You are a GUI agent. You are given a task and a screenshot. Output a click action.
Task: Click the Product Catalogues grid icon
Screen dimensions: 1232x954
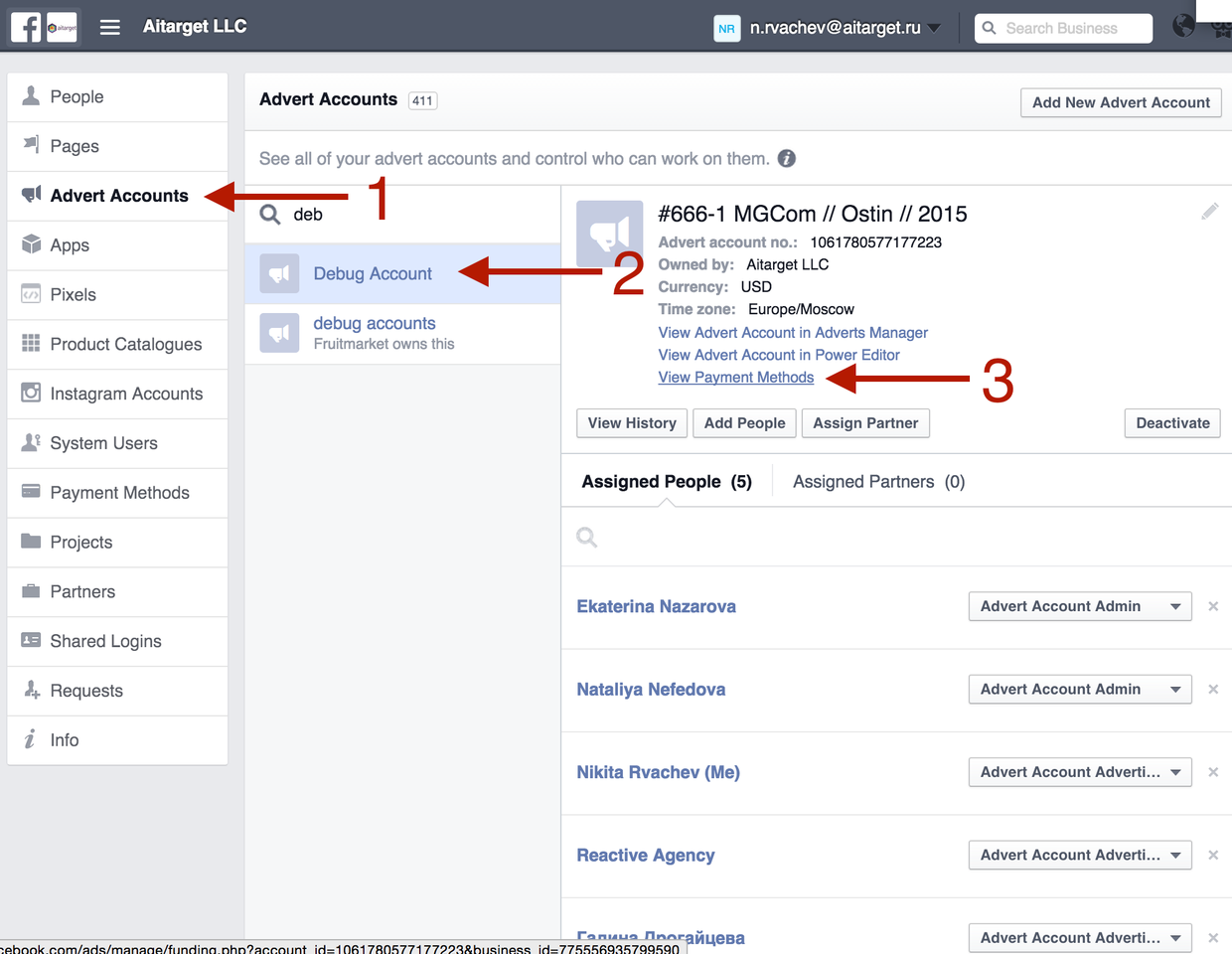pyautogui.click(x=31, y=343)
